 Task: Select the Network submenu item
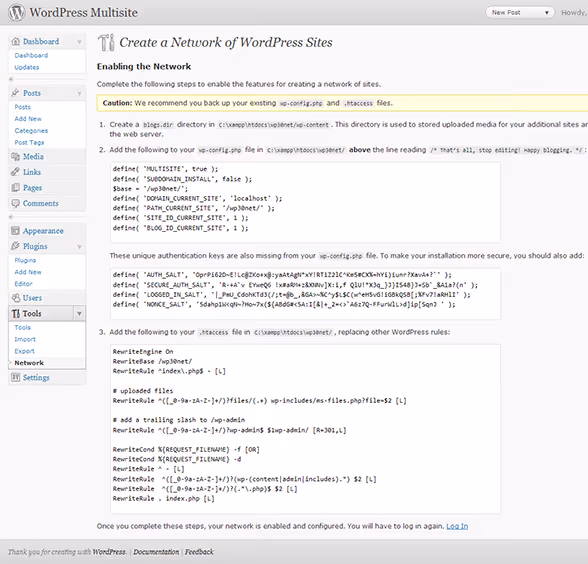(x=29, y=363)
